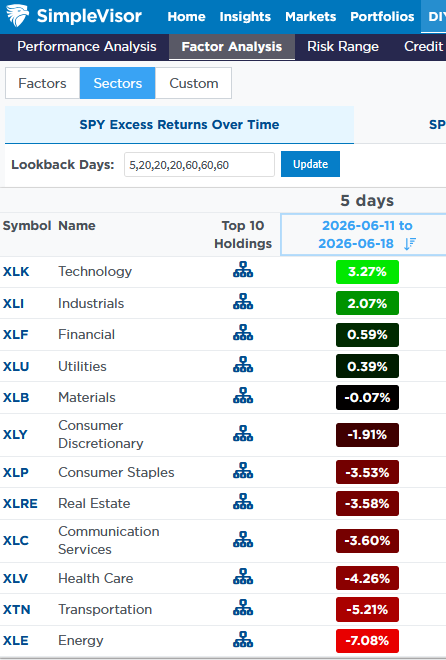Click the Lookback Days input field
The height and width of the screenshot is (660, 446).
coord(199,165)
